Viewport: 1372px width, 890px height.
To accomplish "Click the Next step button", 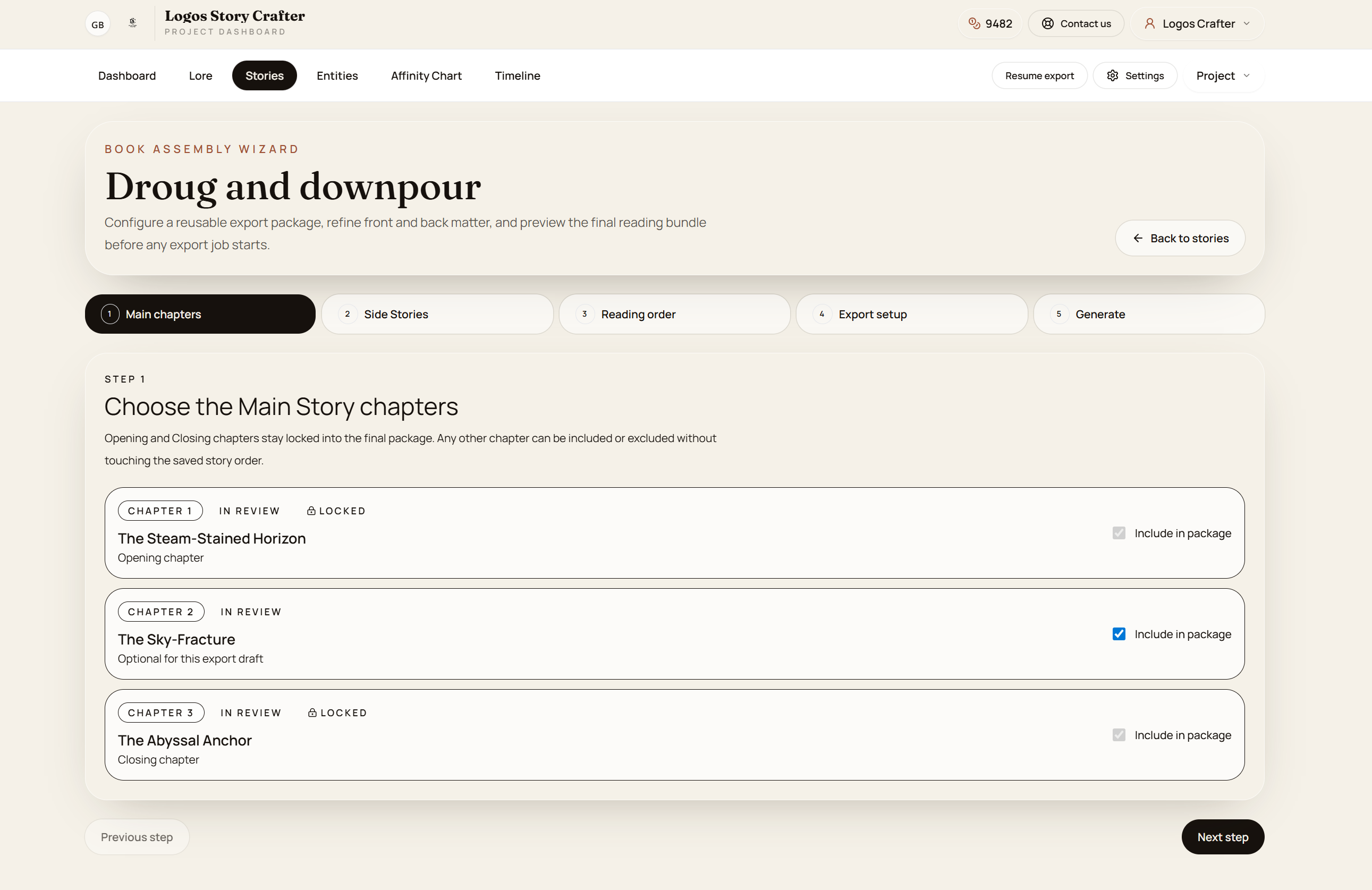I will [1223, 837].
